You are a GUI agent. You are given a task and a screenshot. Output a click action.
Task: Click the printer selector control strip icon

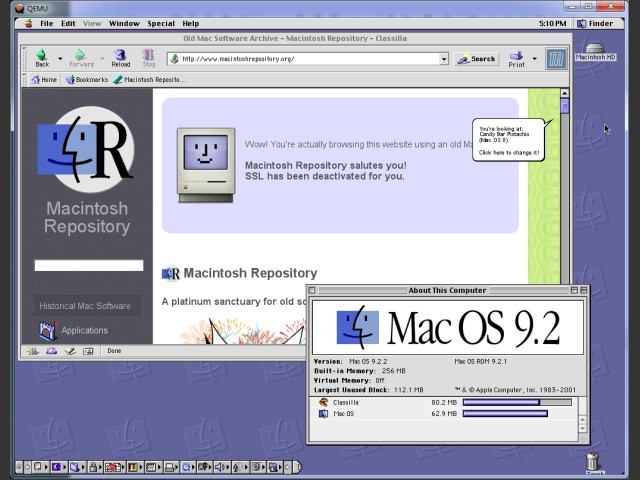coord(169,467)
